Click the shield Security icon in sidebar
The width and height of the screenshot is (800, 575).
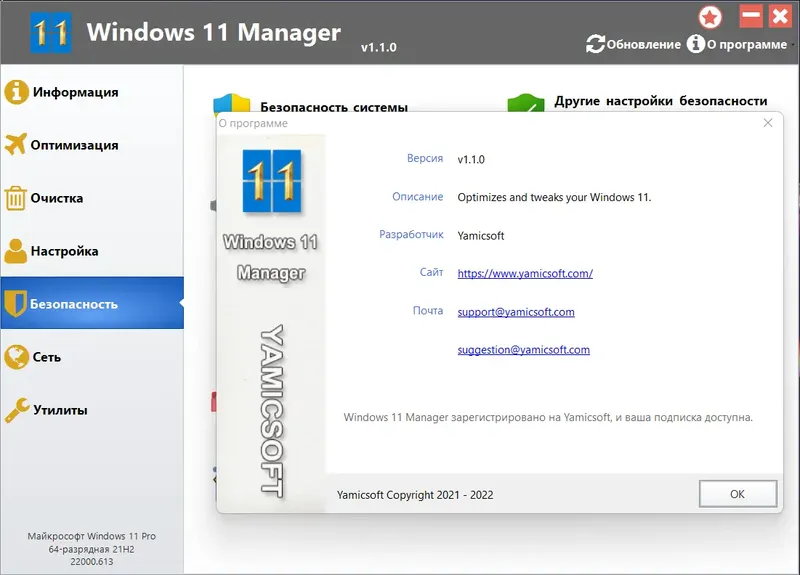[x=15, y=304]
